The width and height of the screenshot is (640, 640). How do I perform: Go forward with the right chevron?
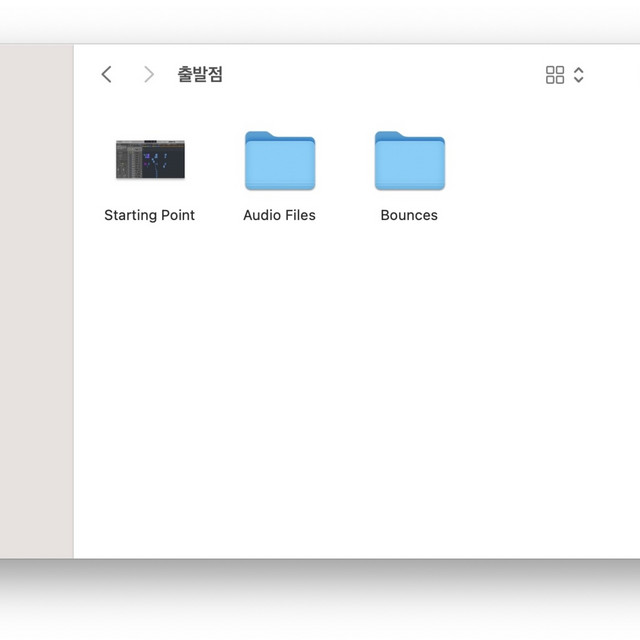pos(149,75)
